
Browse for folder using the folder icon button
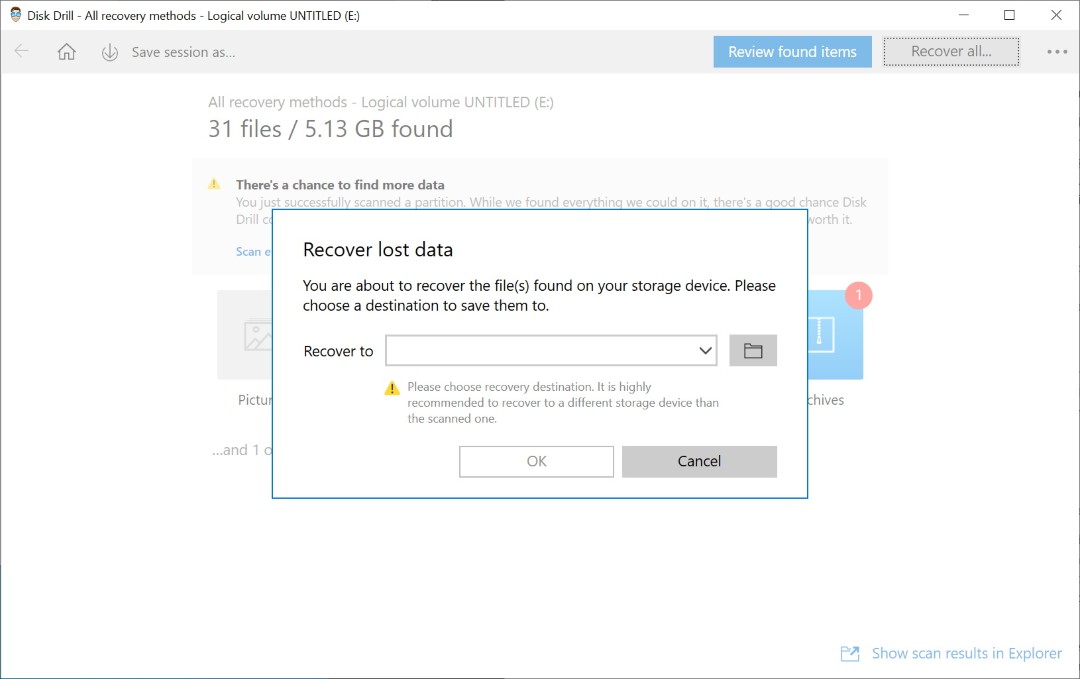[753, 351]
